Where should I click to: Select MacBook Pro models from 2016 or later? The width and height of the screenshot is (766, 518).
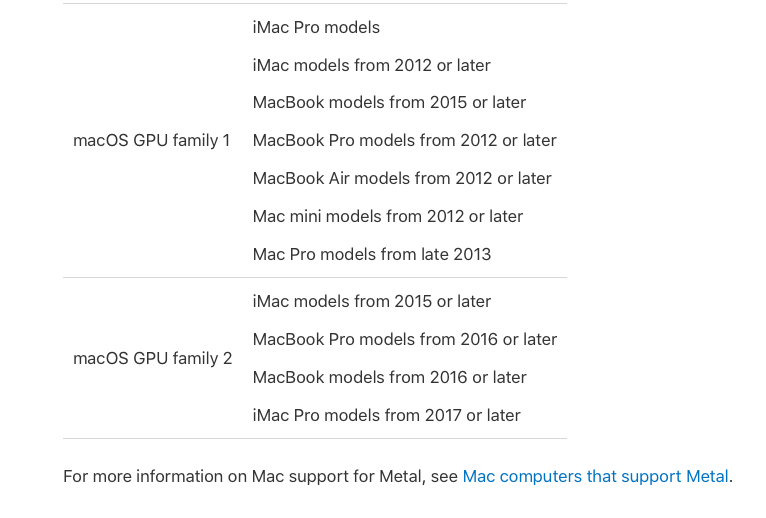[x=405, y=340]
